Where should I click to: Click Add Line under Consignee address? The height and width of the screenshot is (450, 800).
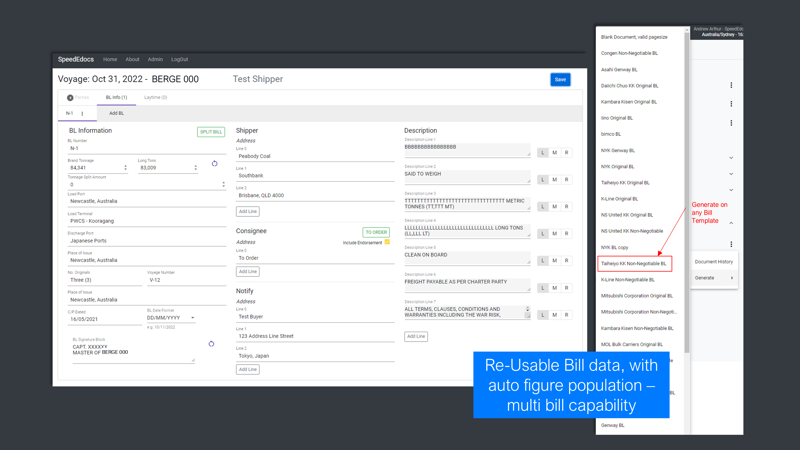tap(247, 271)
